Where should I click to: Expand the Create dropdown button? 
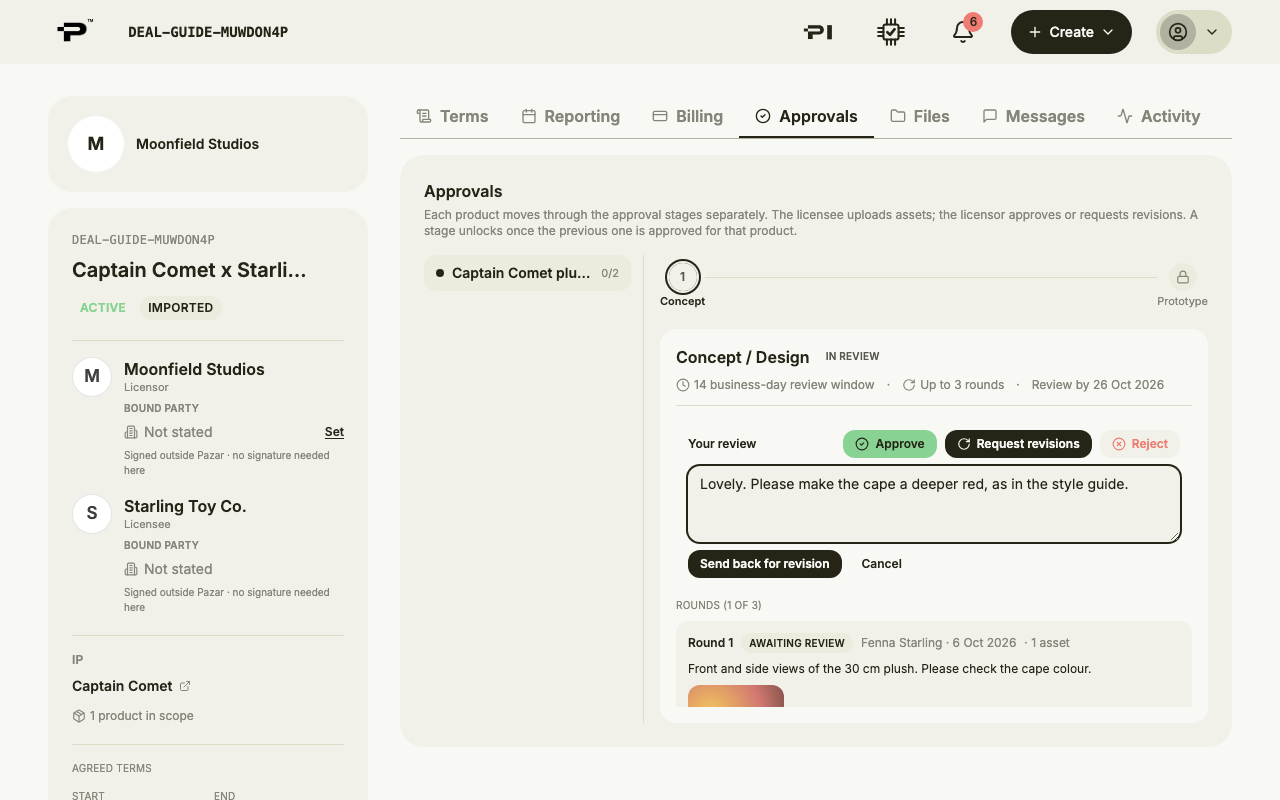point(1071,32)
